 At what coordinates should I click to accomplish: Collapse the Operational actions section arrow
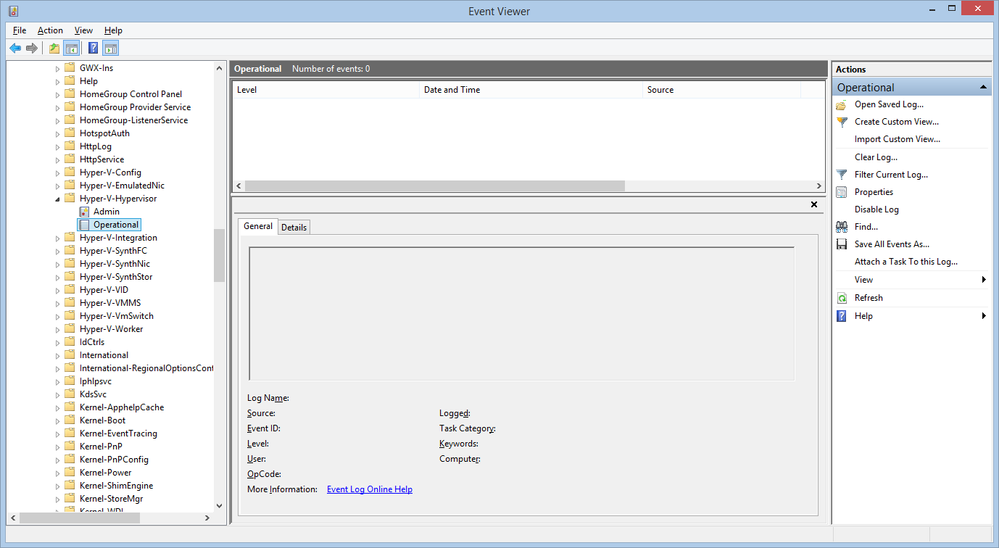click(983, 87)
